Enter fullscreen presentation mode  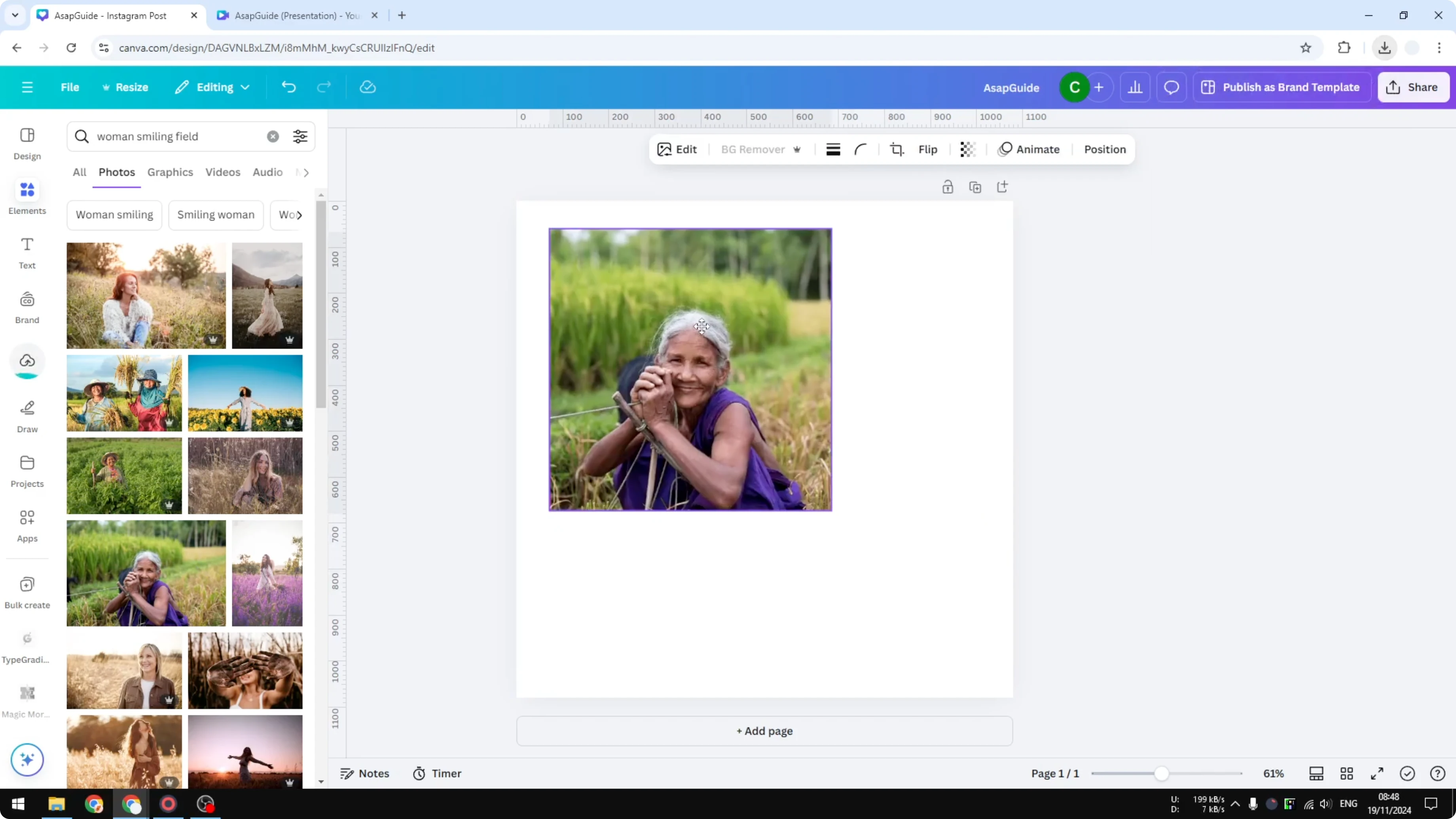click(x=1377, y=773)
